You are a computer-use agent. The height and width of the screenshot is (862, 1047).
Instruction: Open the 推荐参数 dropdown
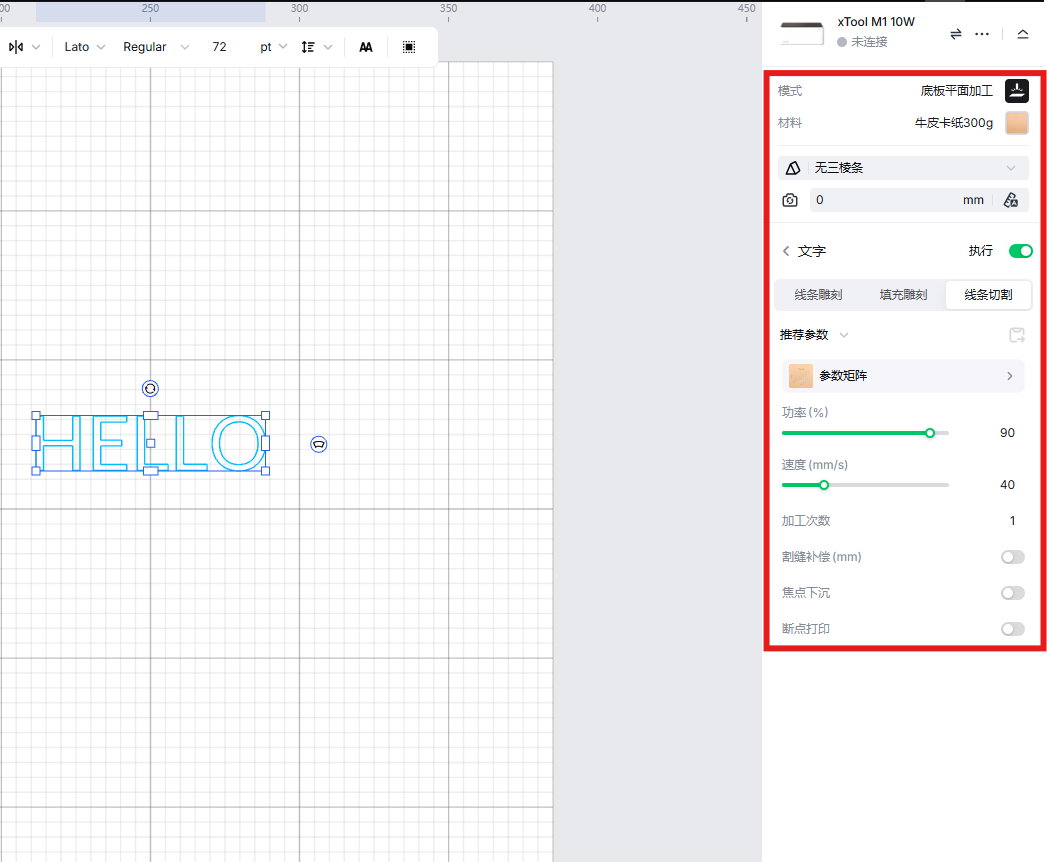pyautogui.click(x=814, y=335)
